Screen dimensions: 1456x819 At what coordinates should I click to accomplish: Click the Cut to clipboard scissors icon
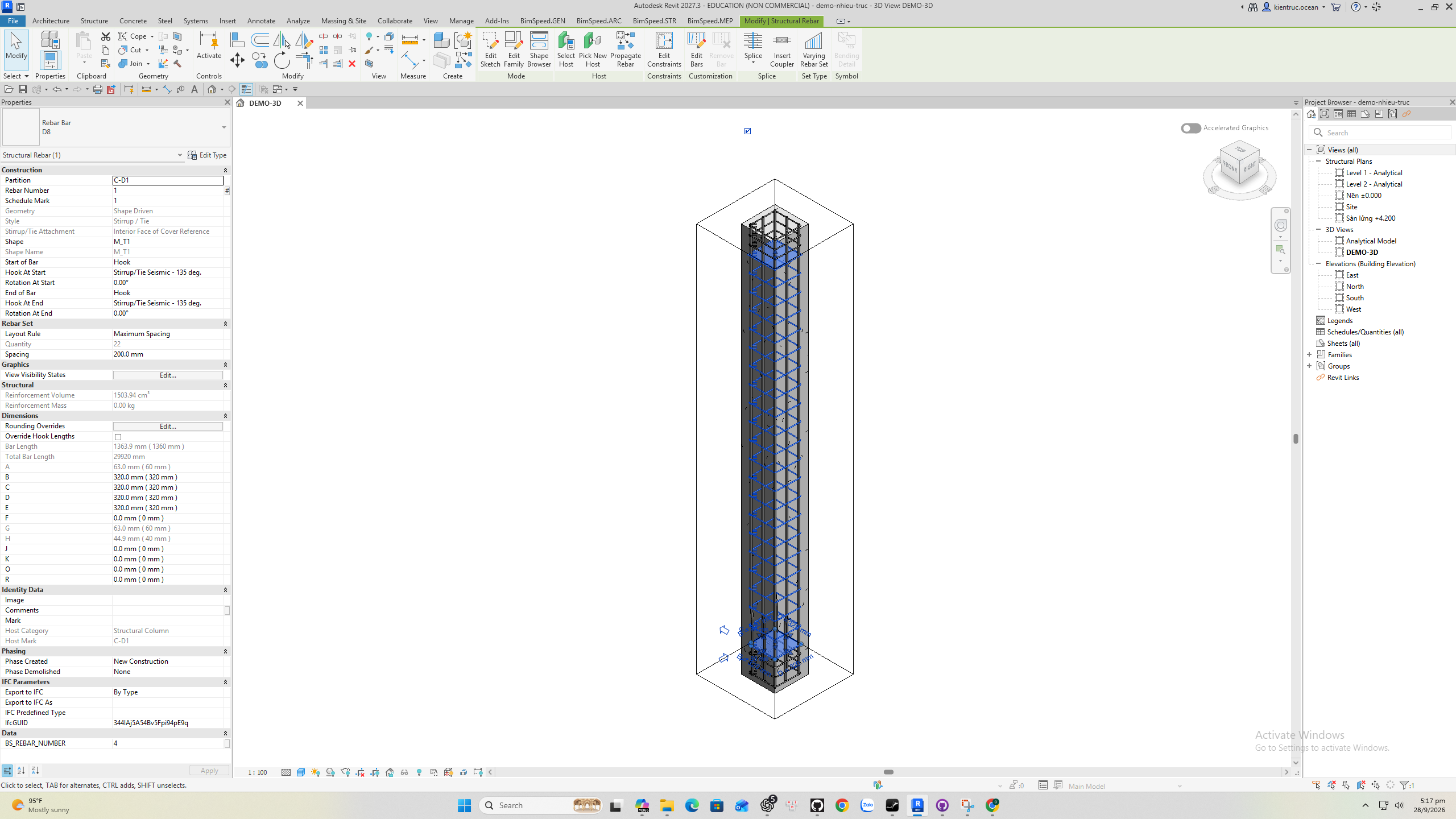[x=105, y=36]
